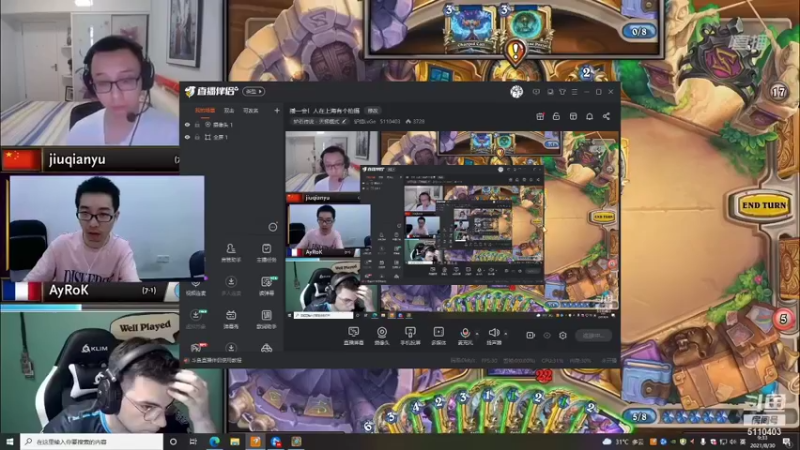
Task: Toggle lock on the fullscreen 1 source
Action: tap(197, 137)
